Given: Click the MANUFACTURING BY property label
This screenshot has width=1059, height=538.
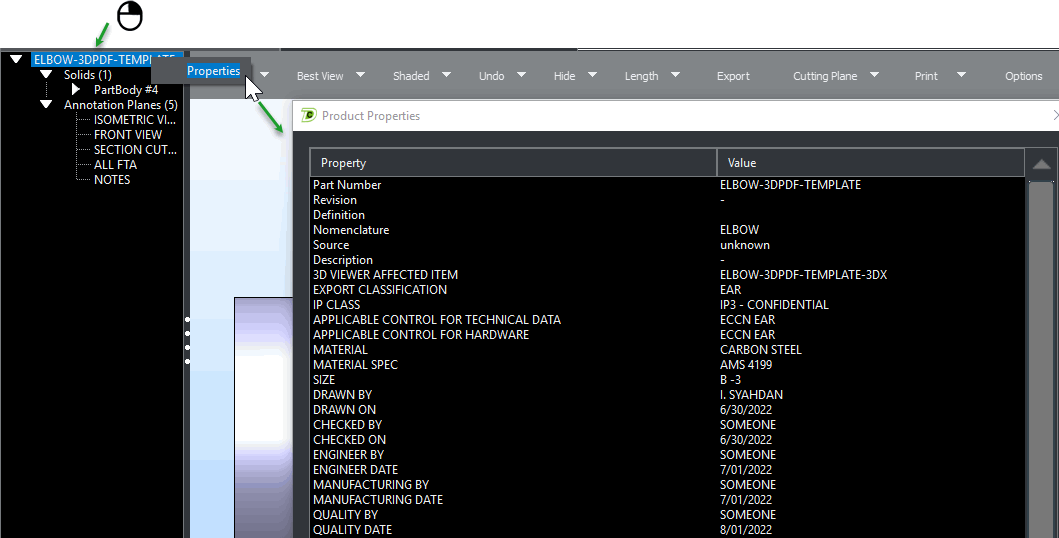Looking at the screenshot, I should pyautogui.click(x=371, y=484).
